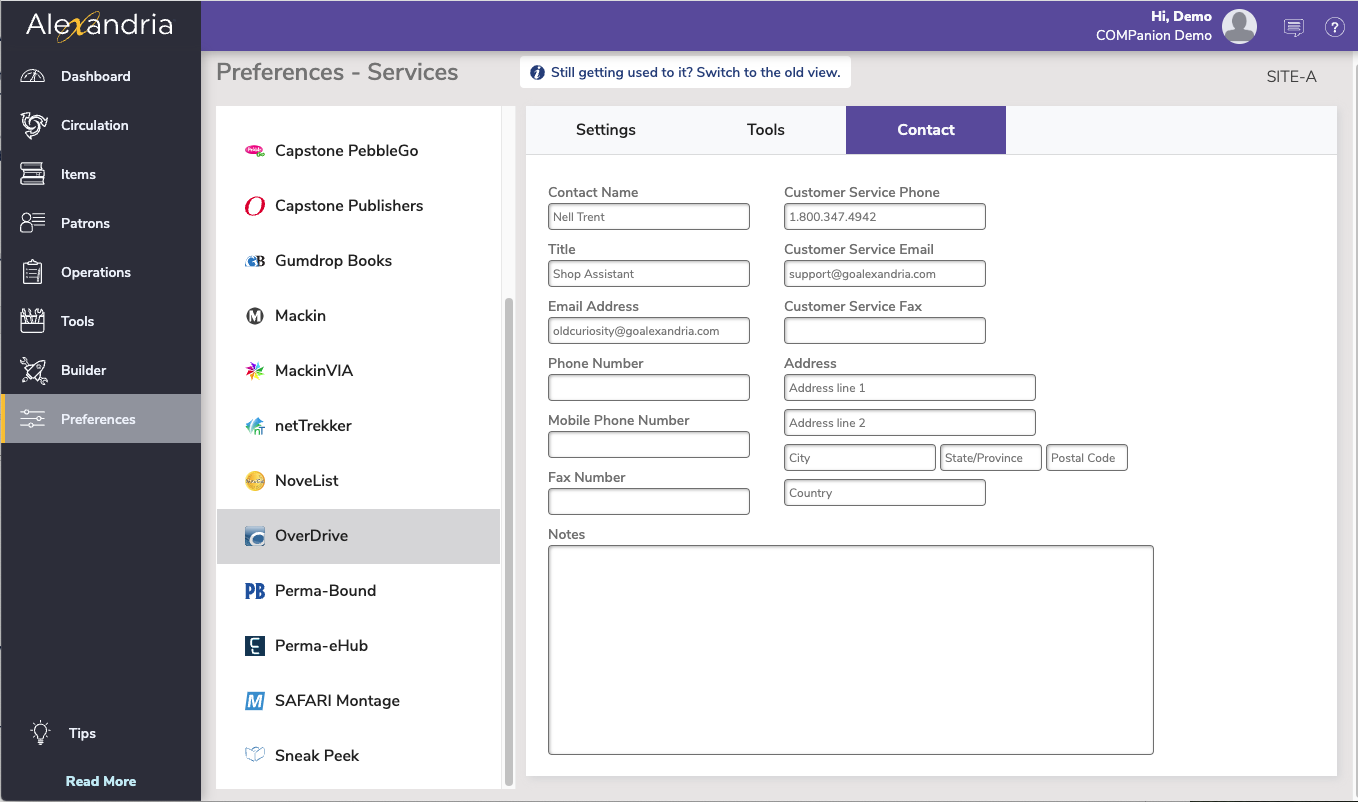The width and height of the screenshot is (1358, 802).
Task: Click the user profile avatar
Action: pyautogui.click(x=1240, y=27)
